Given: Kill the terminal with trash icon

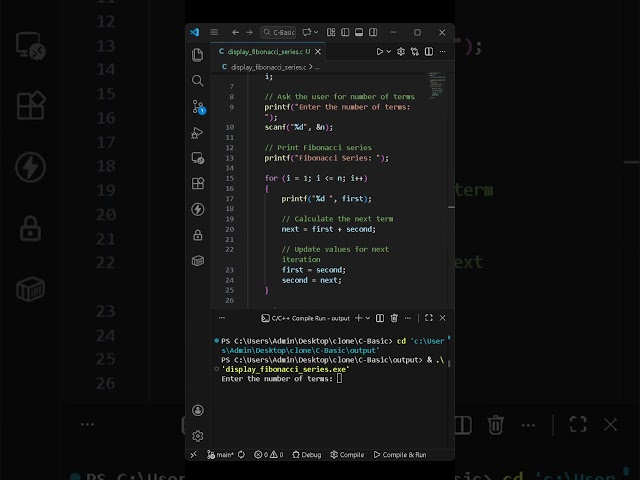Looking at the screenshot, I should 394,318.
